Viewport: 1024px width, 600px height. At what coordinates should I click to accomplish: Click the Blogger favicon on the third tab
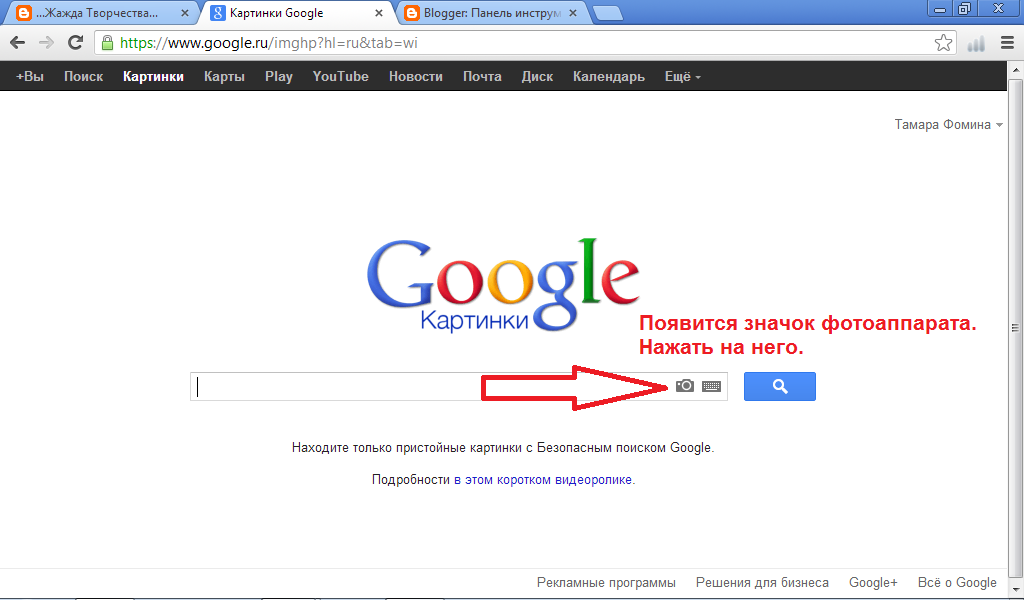click(412, 13)
